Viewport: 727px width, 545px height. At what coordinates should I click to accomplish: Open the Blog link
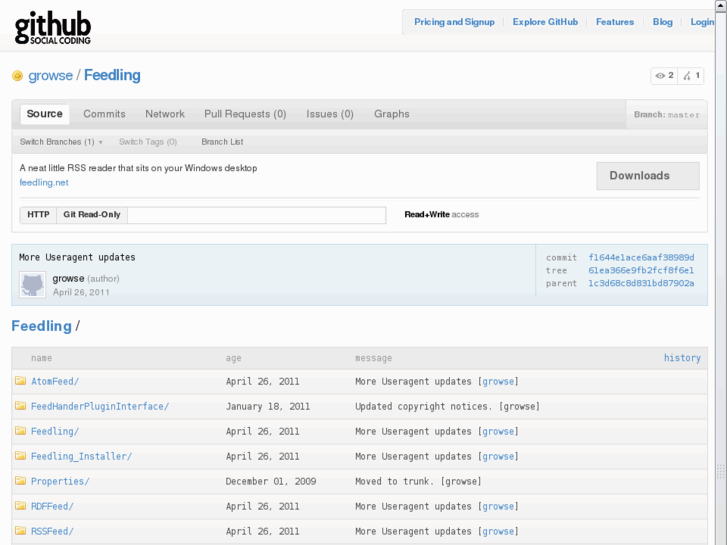point(663,22)
